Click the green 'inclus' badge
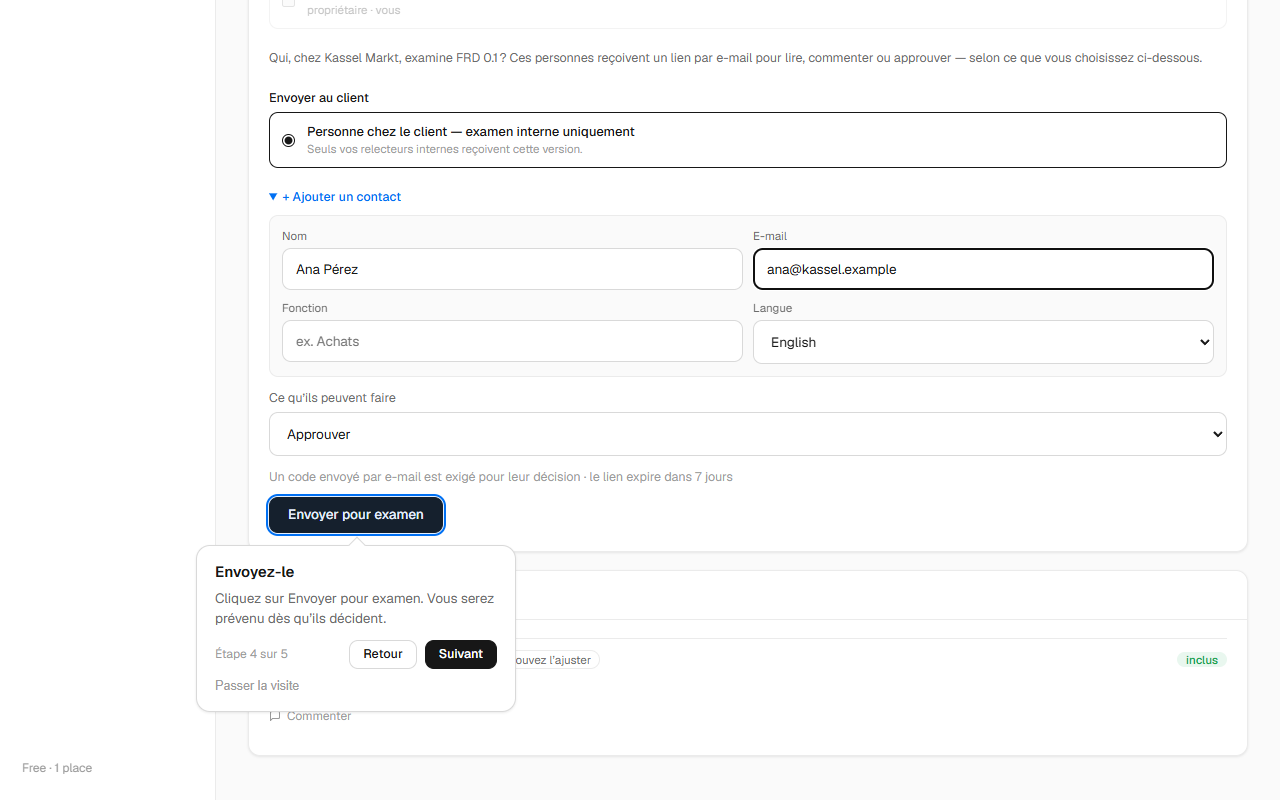The image size is (1280, 800). pos(1202,660)
